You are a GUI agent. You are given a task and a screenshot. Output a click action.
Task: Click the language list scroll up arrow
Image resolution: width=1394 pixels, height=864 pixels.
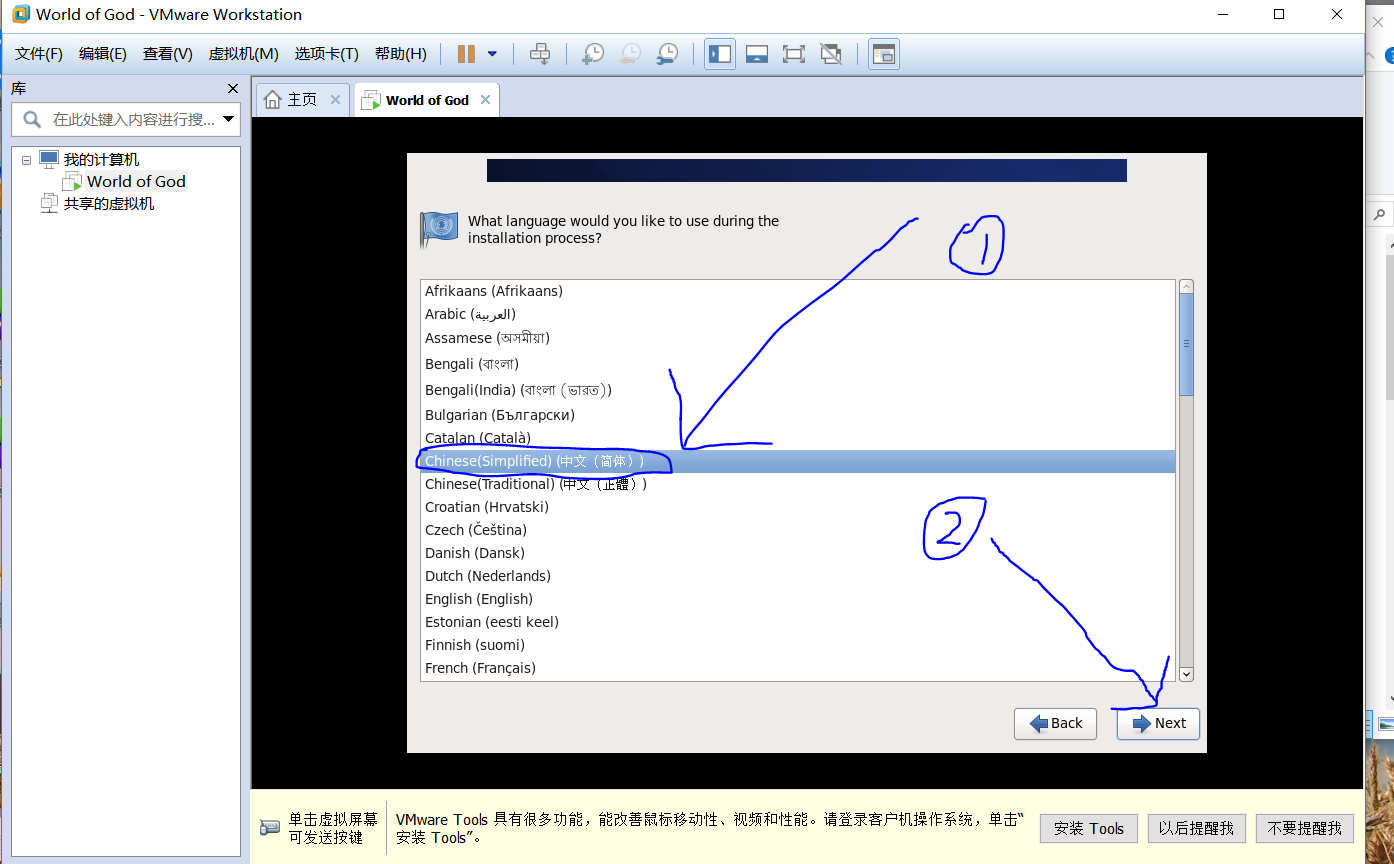click(x=1186, y=287)
